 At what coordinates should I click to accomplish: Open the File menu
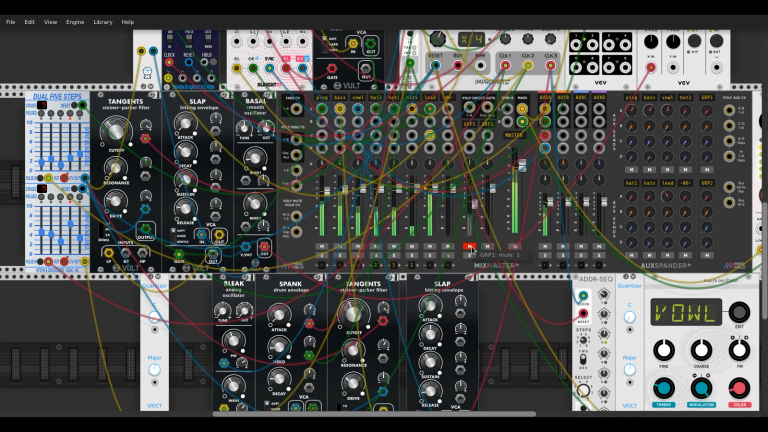point(10,22)
